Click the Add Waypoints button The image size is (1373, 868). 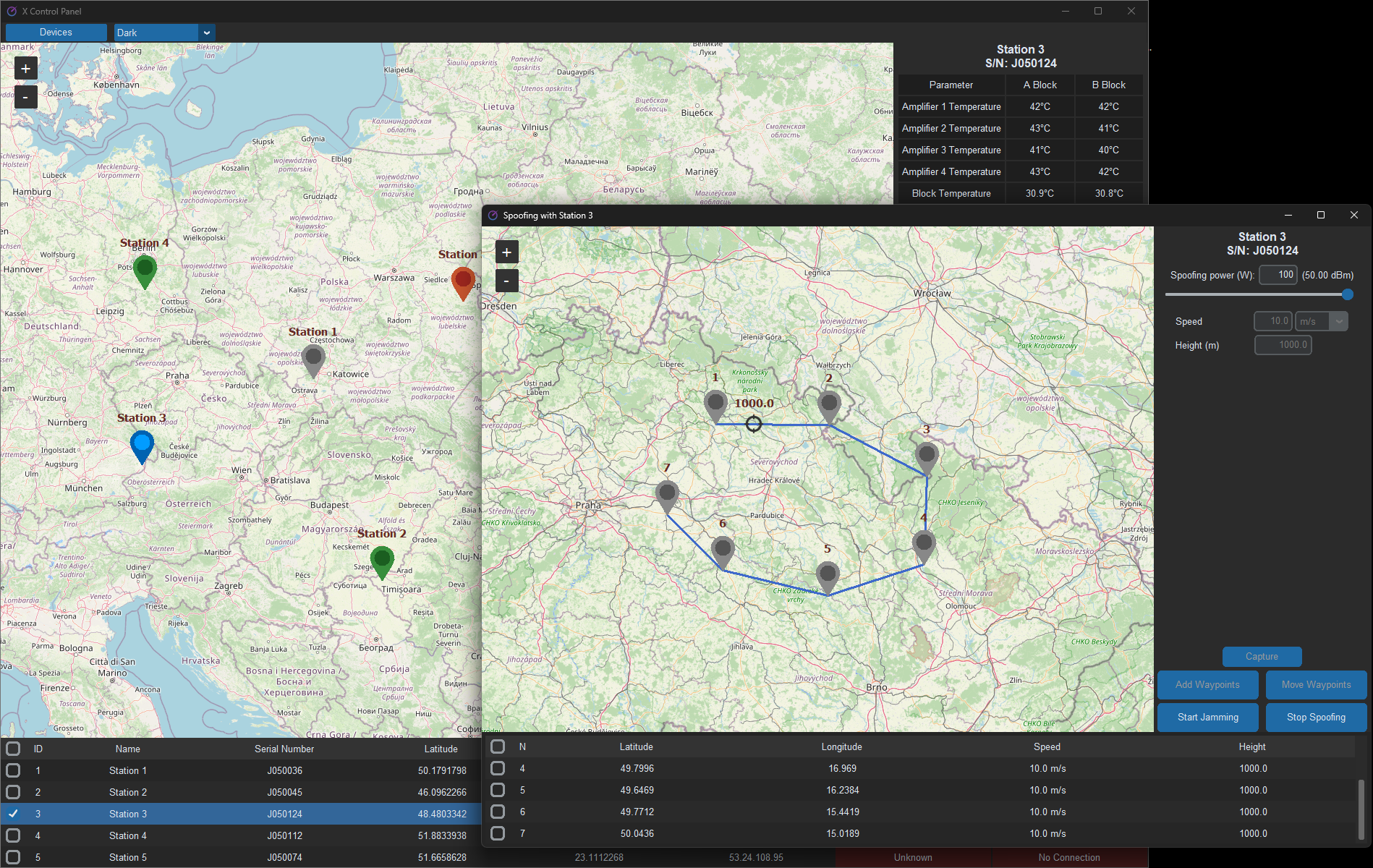[1207, 684]
